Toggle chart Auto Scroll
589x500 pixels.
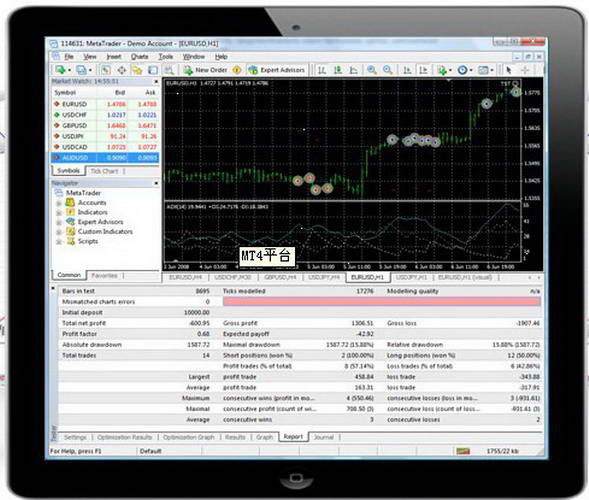[407, 70]
